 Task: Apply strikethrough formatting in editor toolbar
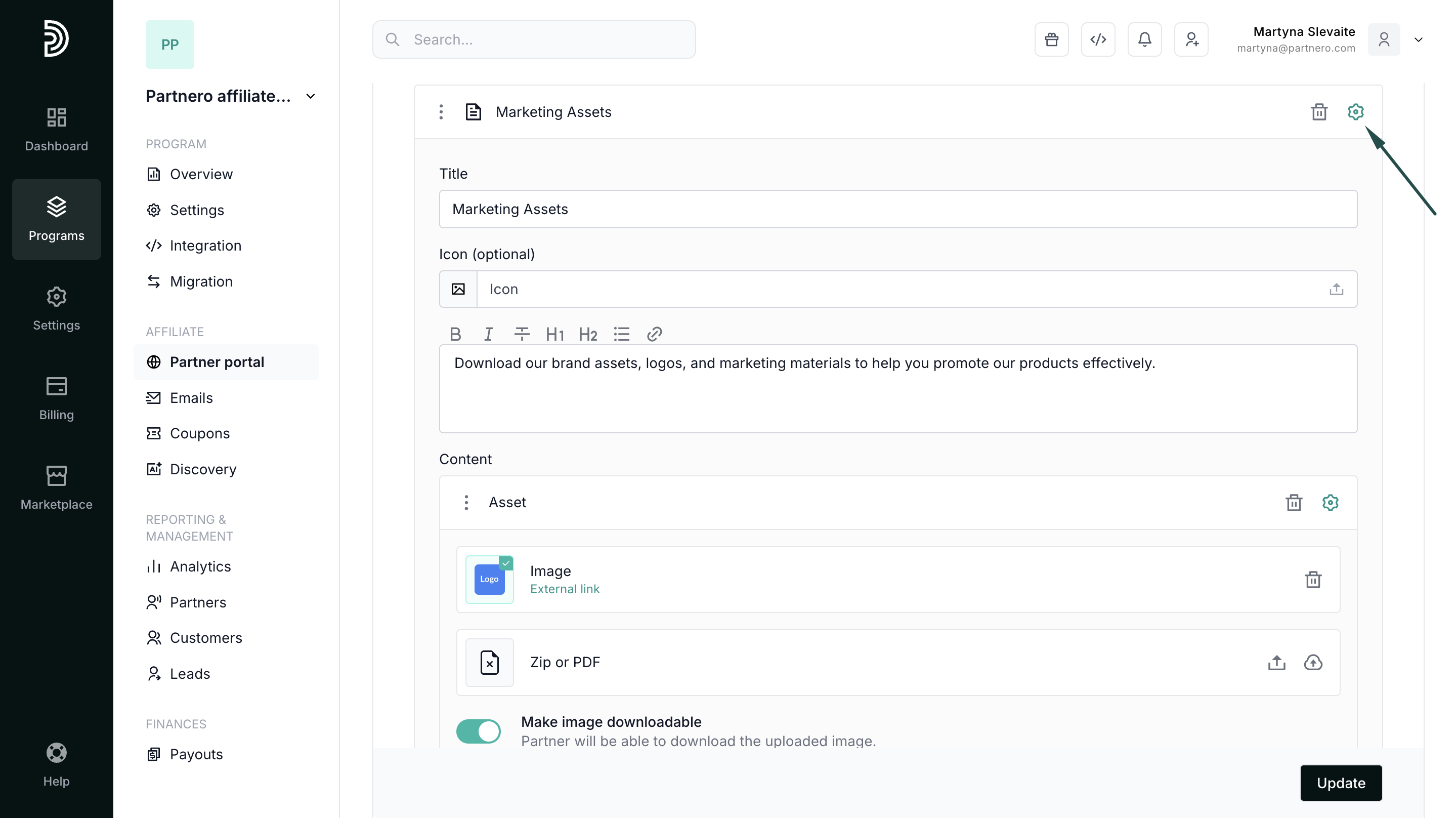point(522,334)
